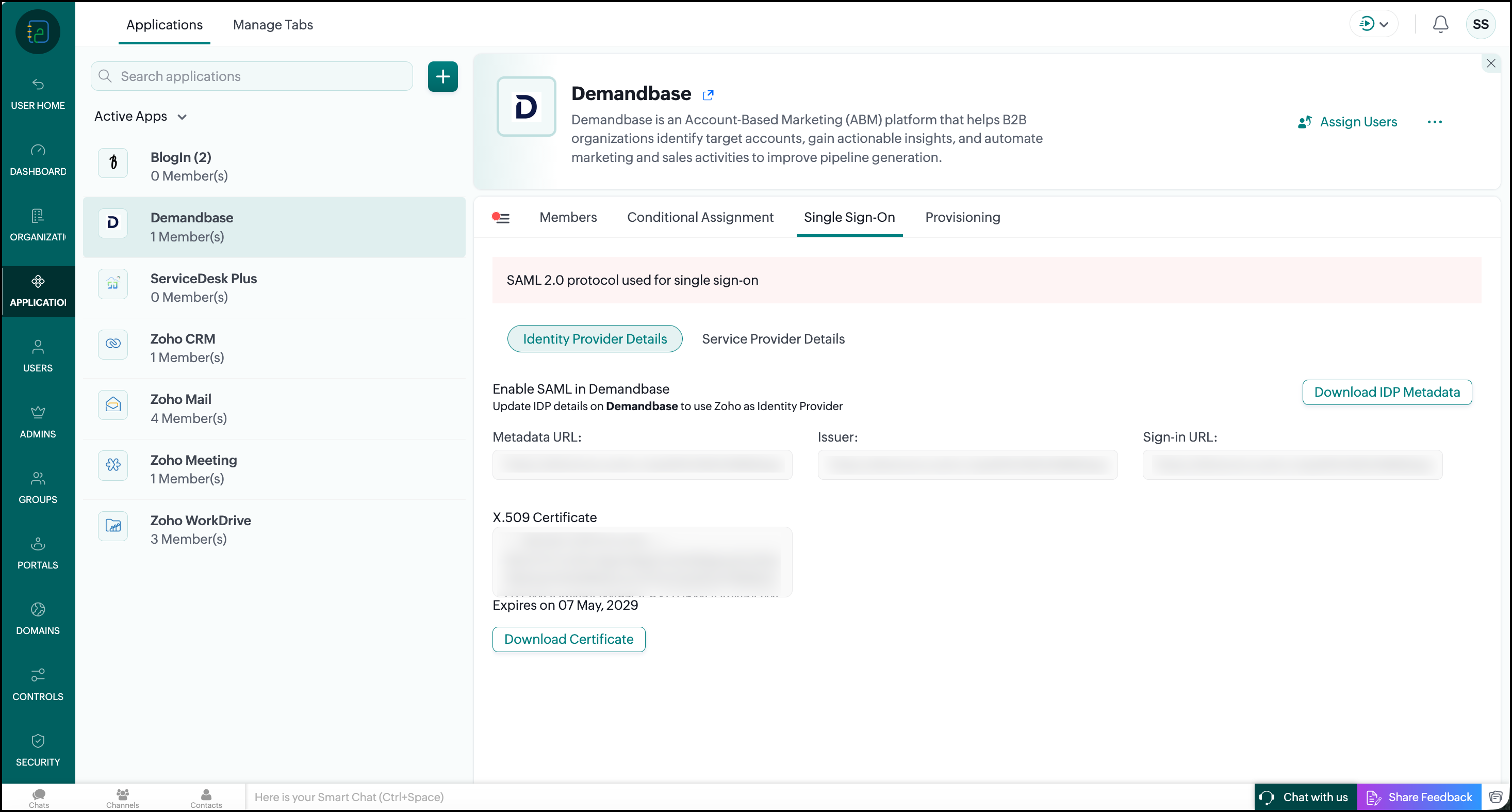Close the Demandbase details panel
The image size is (1512, 812).
(1491, 63)
